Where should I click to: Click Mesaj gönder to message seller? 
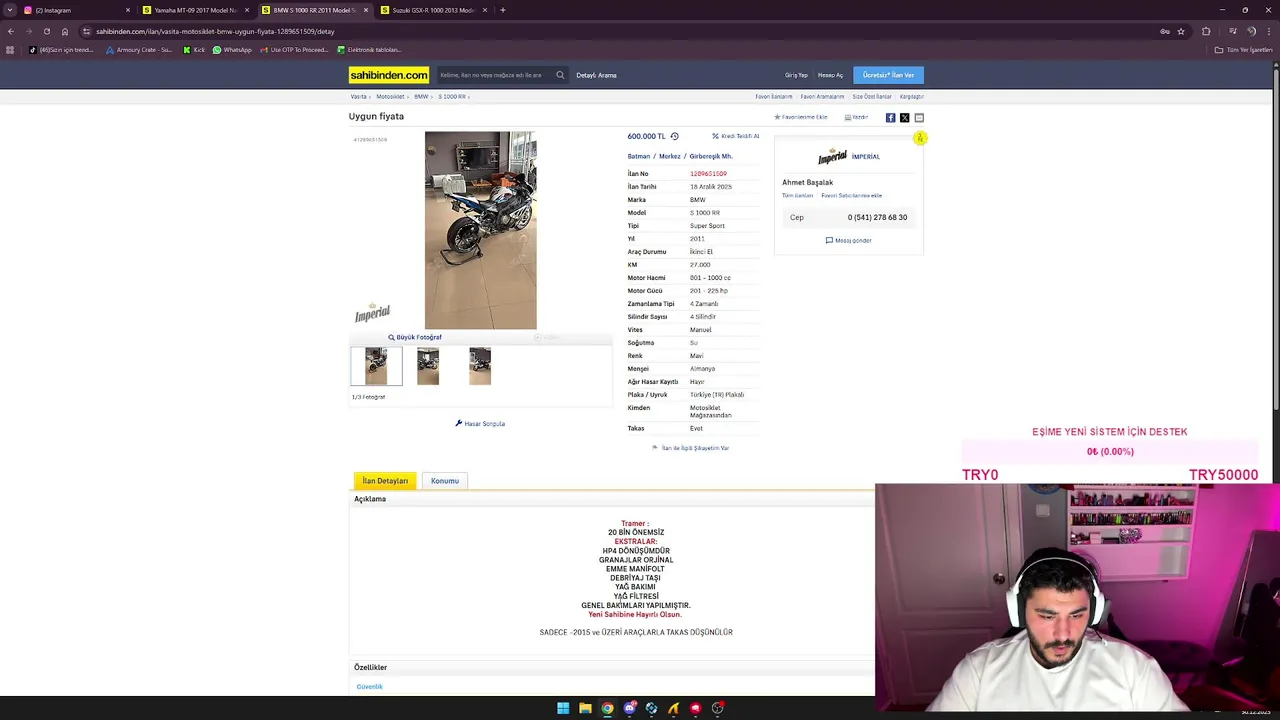848,241
